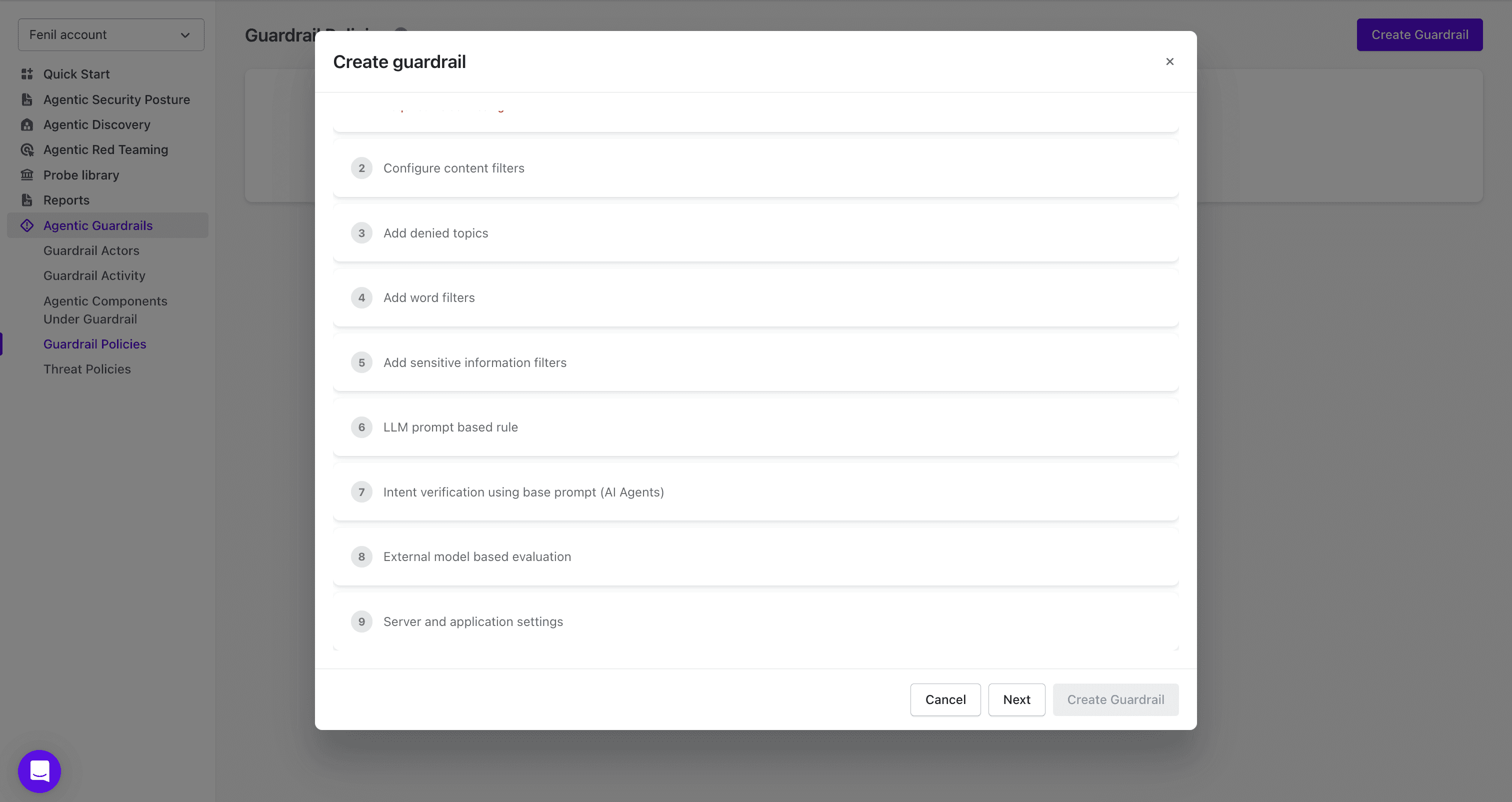The width and height of the screenshot is (1512, 802).
Task: Select Guardrail Activity in sidebar
Action: point(94,275)
